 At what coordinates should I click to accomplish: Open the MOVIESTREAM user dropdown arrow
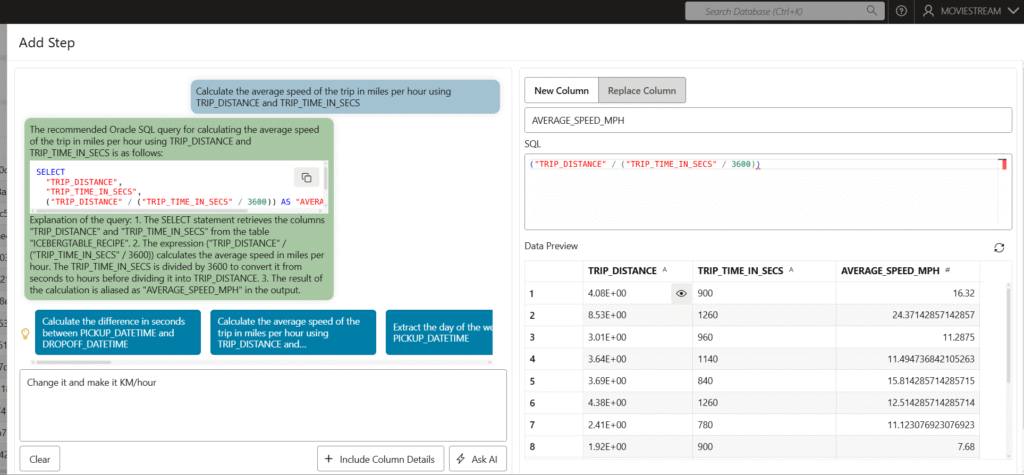[1011, 11]
